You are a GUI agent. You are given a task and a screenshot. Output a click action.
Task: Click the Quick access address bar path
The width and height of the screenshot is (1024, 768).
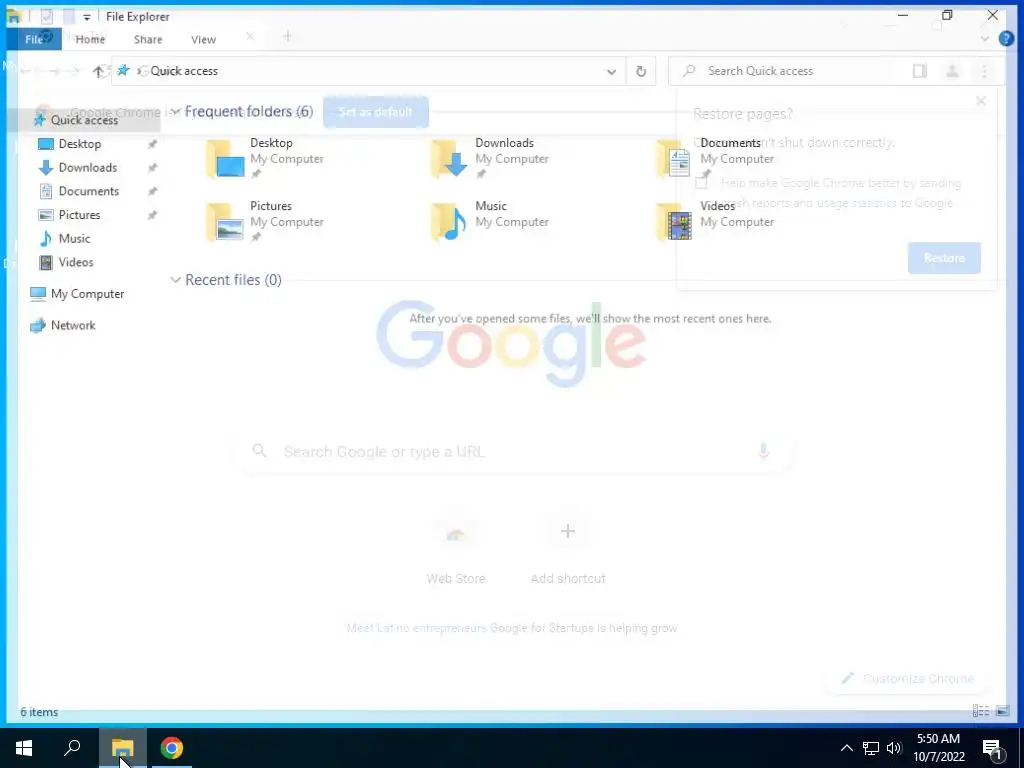point(184,71)
